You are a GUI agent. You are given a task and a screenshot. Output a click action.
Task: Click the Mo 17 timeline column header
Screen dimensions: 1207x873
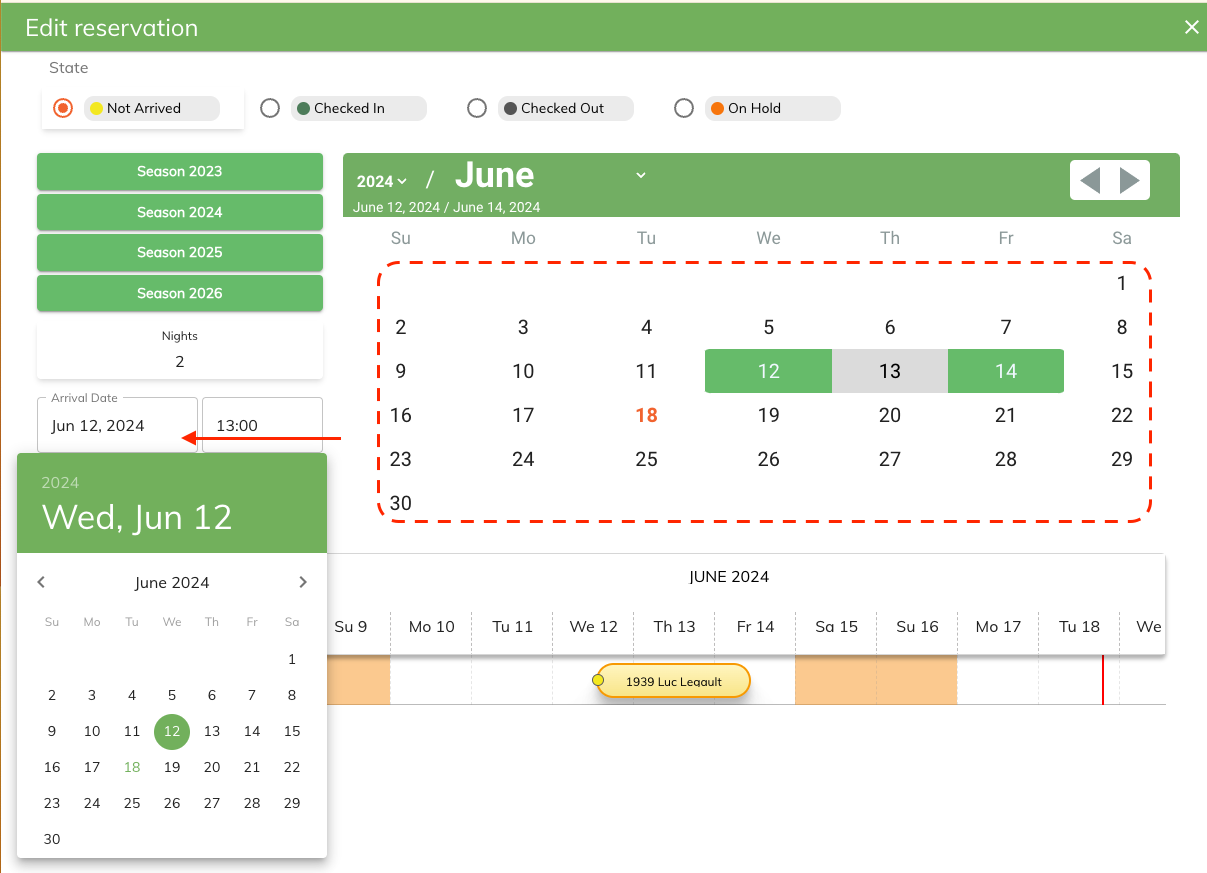(998, 626)
